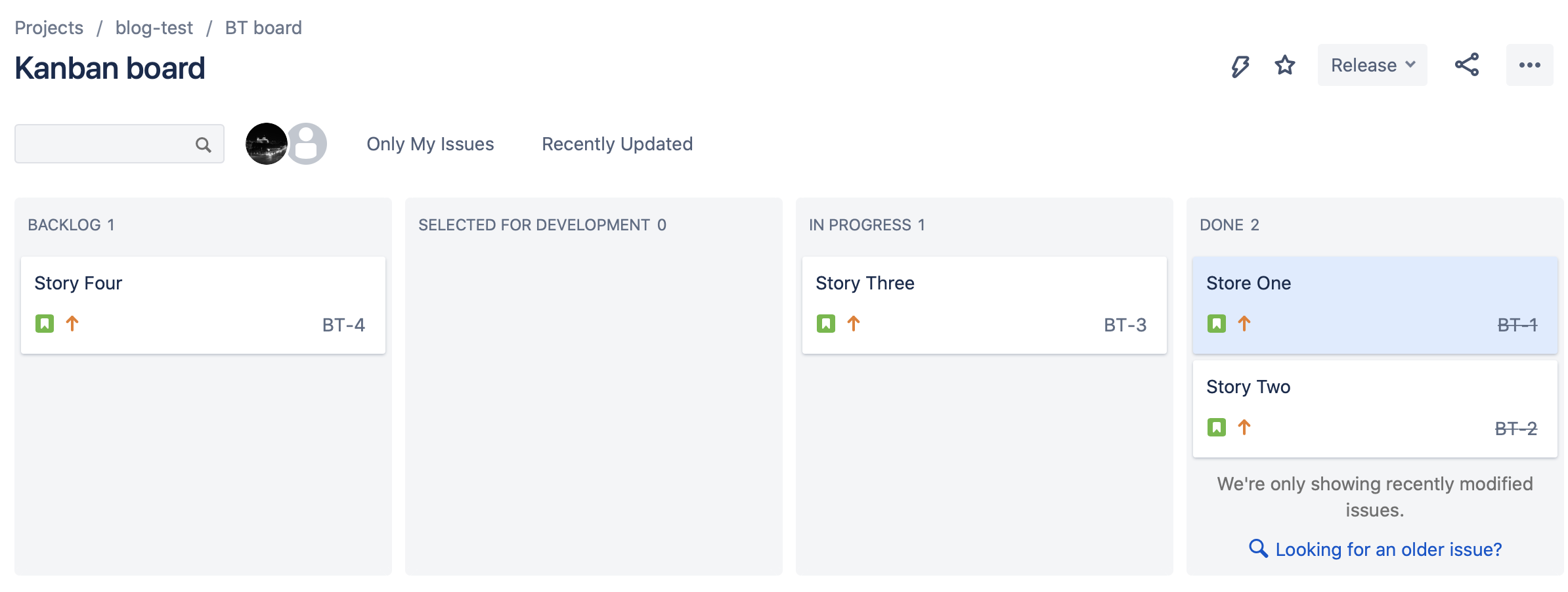Click the orange priority arrow on Story Three
Image resolution: width=1568 pixels, height=592 pixels.
pyautogui.click(x=854, y=324)
